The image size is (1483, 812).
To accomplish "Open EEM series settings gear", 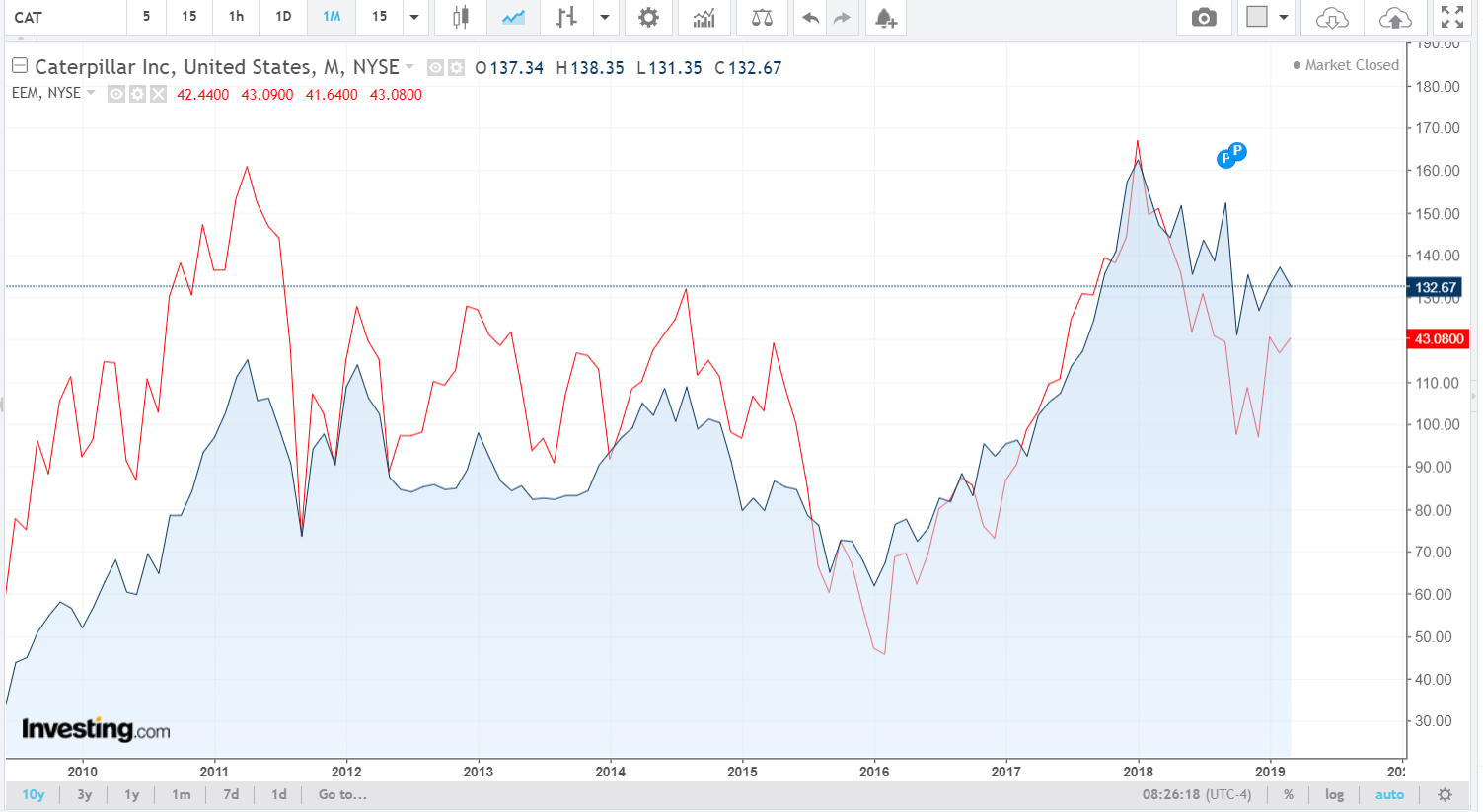I will point(137,94).
